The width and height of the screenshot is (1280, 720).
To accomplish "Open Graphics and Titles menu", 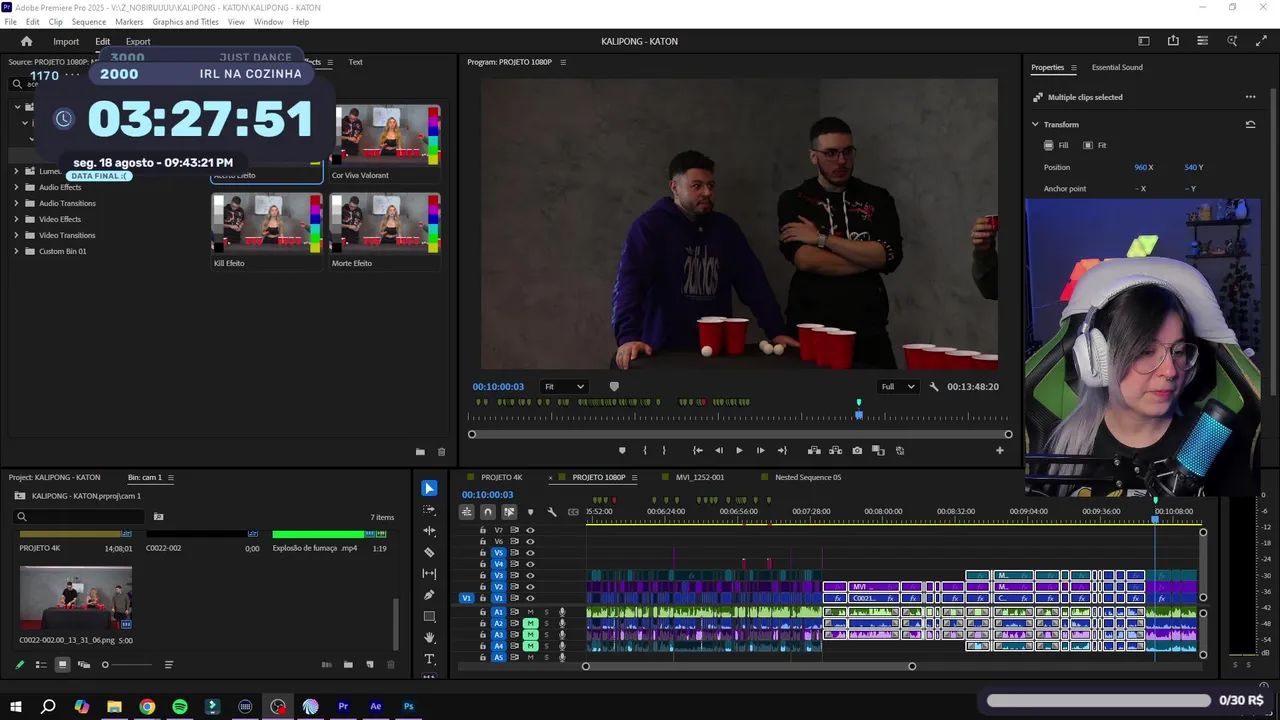I will [x=185, y=21].
